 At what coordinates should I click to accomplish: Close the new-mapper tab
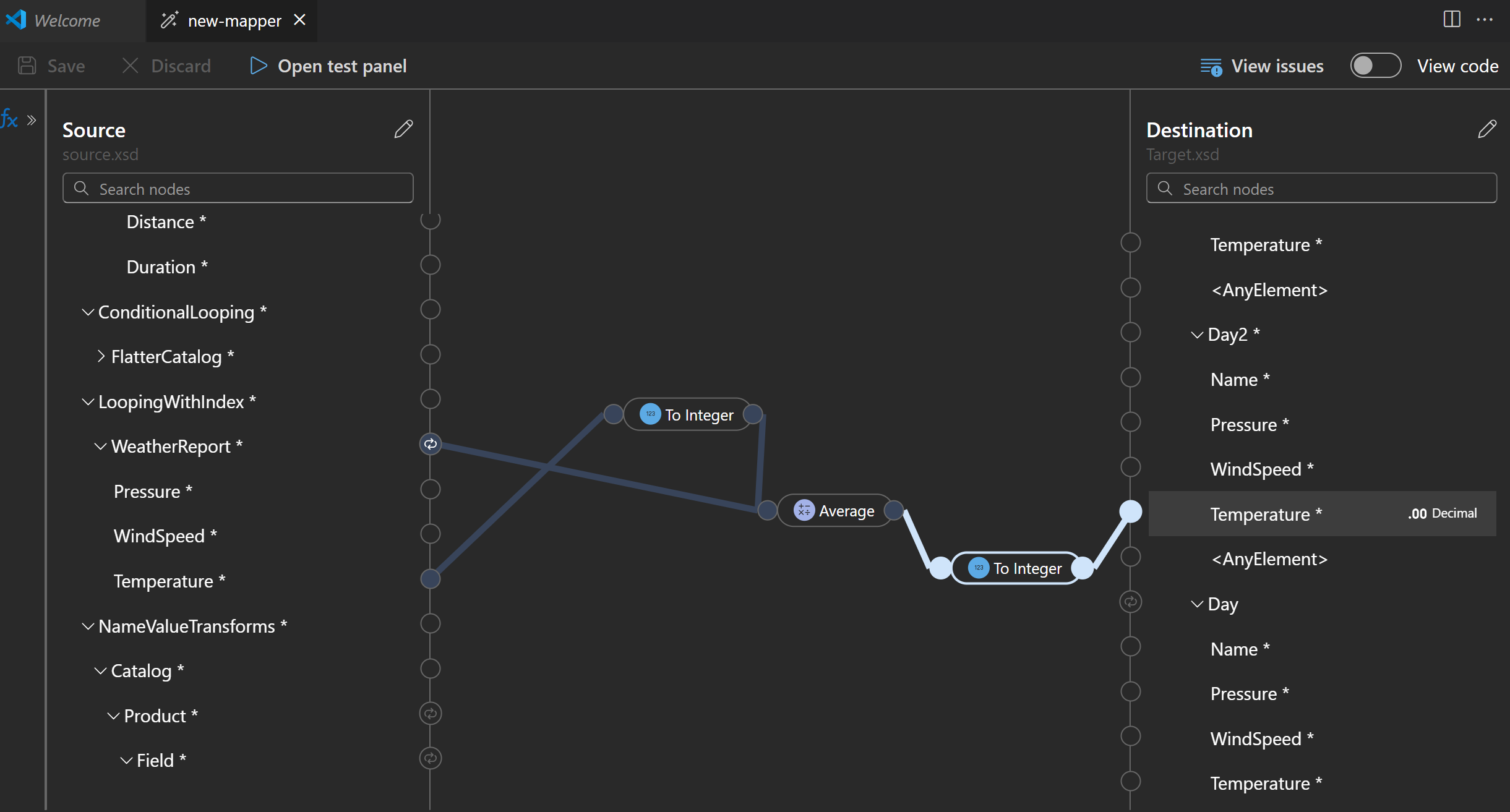[x=300, y=20]
